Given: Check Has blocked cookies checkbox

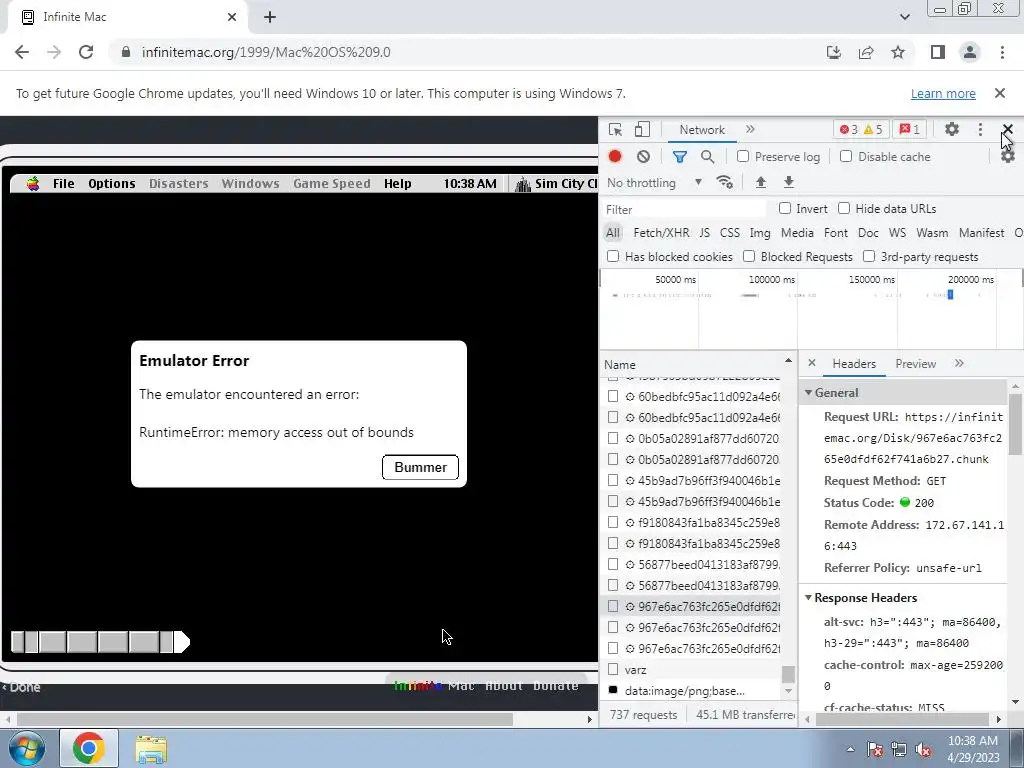Looking at the screenshot, I should (613, 256).
